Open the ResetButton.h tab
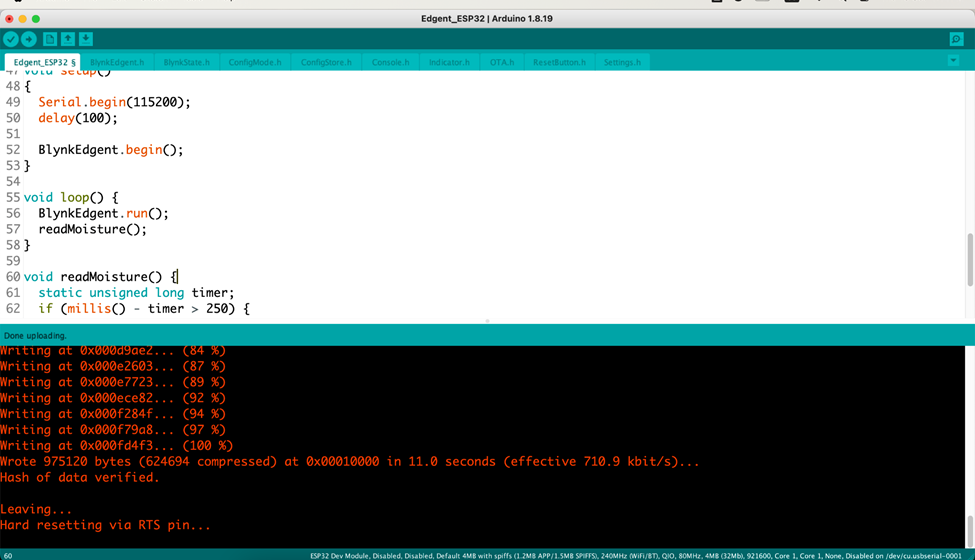This screenshot has width=975, height=560. pyautogui.click(x=559, y=62)
